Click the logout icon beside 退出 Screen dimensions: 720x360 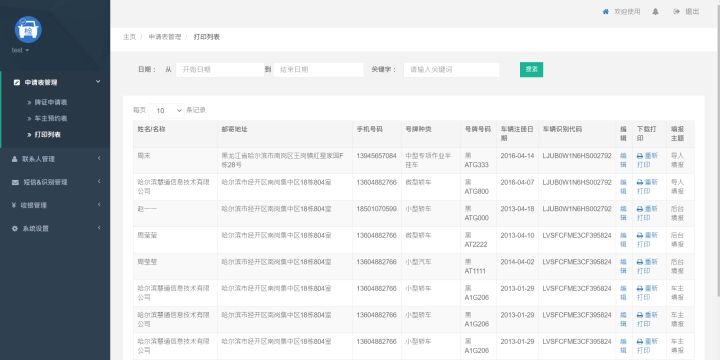pyautogui.click(x=676, y=12)
